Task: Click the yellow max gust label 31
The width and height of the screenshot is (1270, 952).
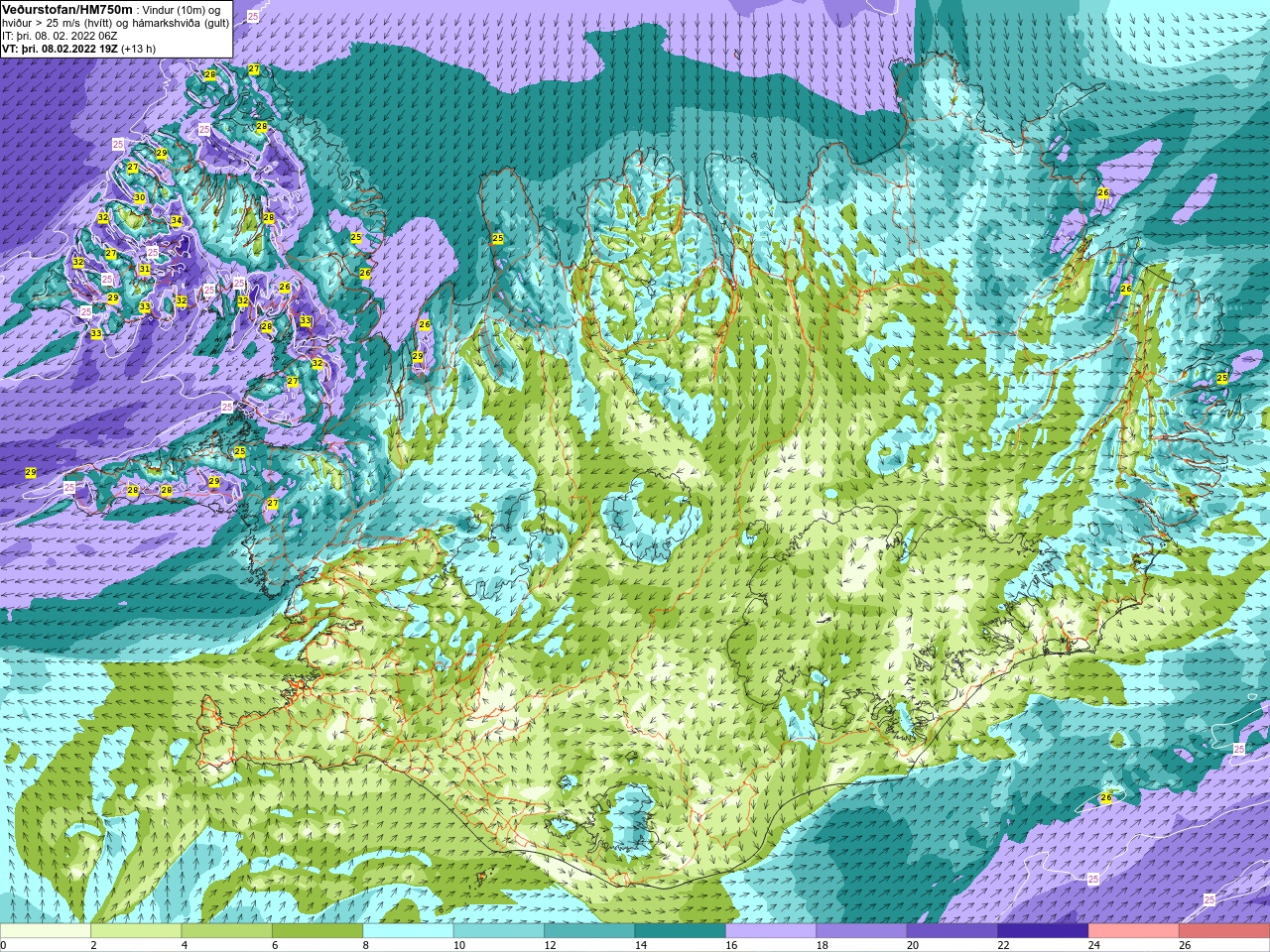Action: coord(145,270)
